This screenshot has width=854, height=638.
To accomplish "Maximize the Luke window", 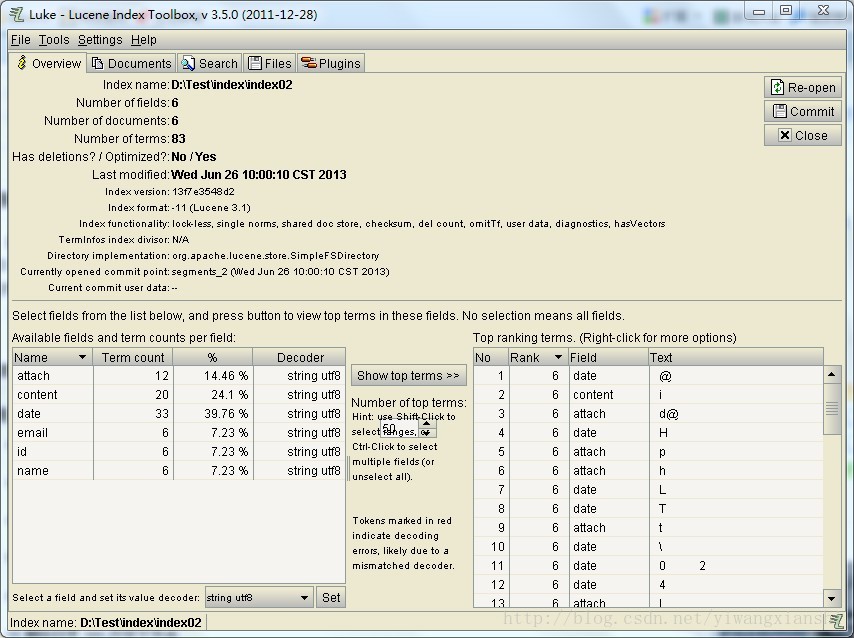I will coord(786,10).
